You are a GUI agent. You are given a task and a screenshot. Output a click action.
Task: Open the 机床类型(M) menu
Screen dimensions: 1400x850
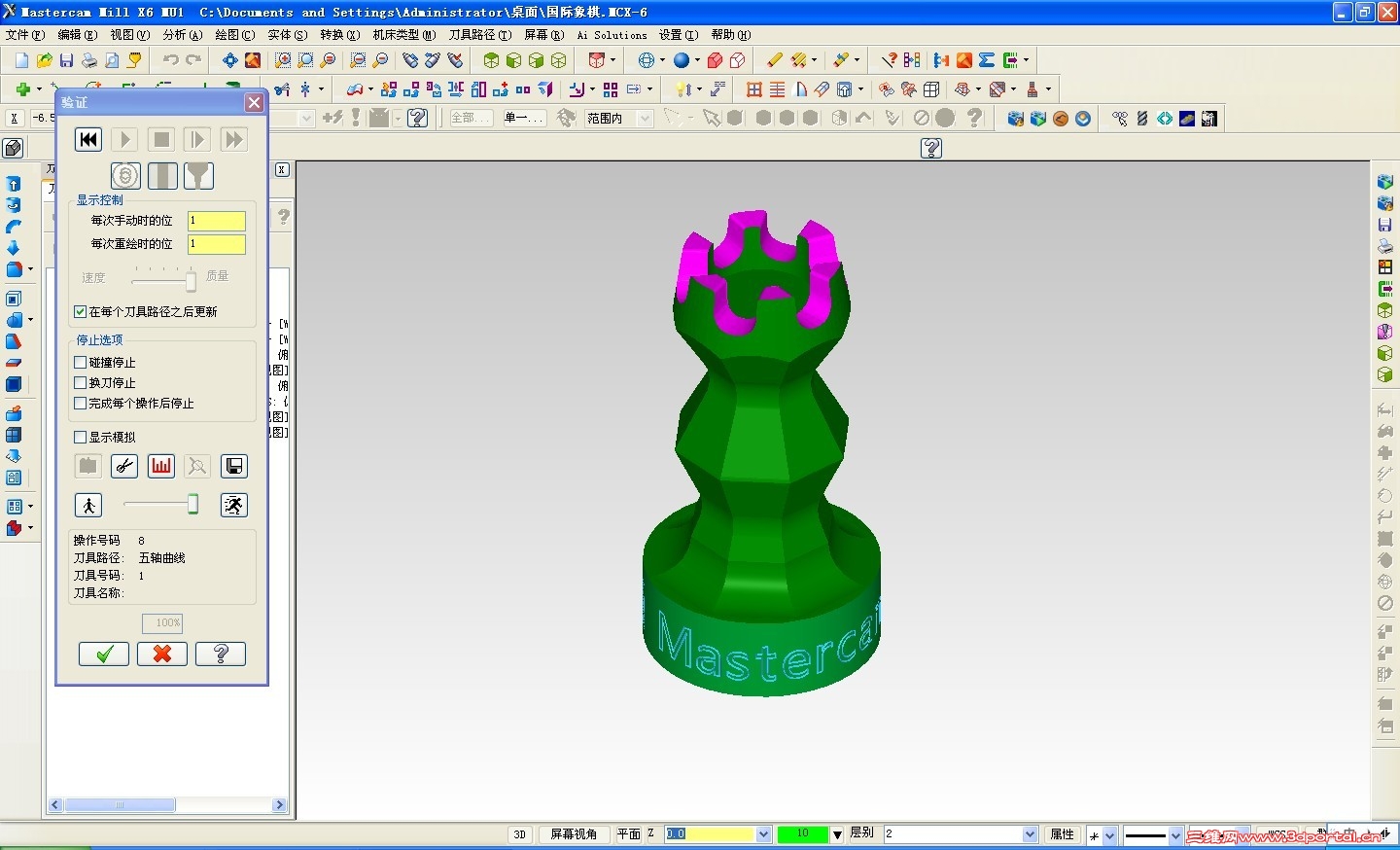(404, 35)
